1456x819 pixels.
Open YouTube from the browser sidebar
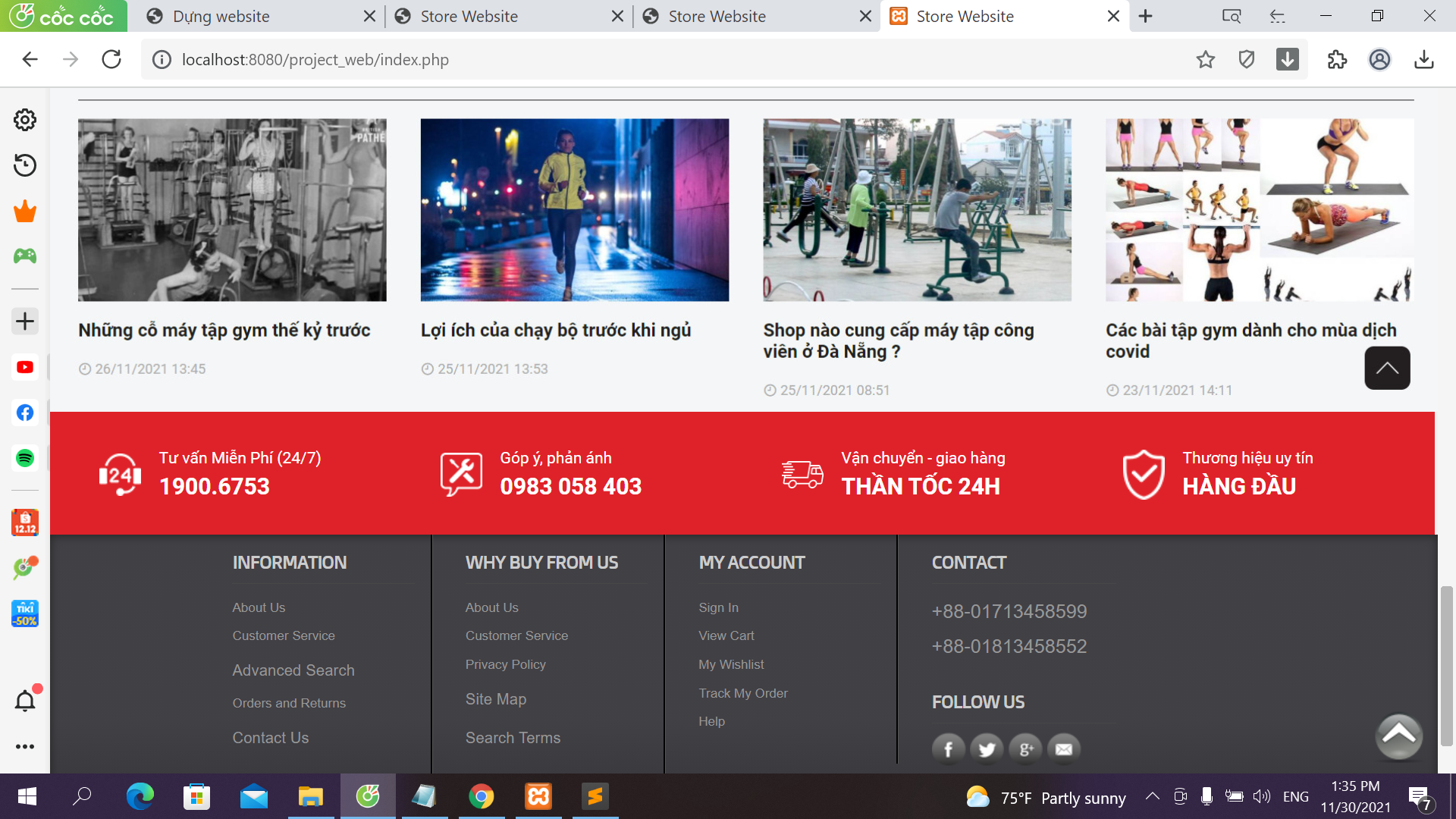click(25, 368)
